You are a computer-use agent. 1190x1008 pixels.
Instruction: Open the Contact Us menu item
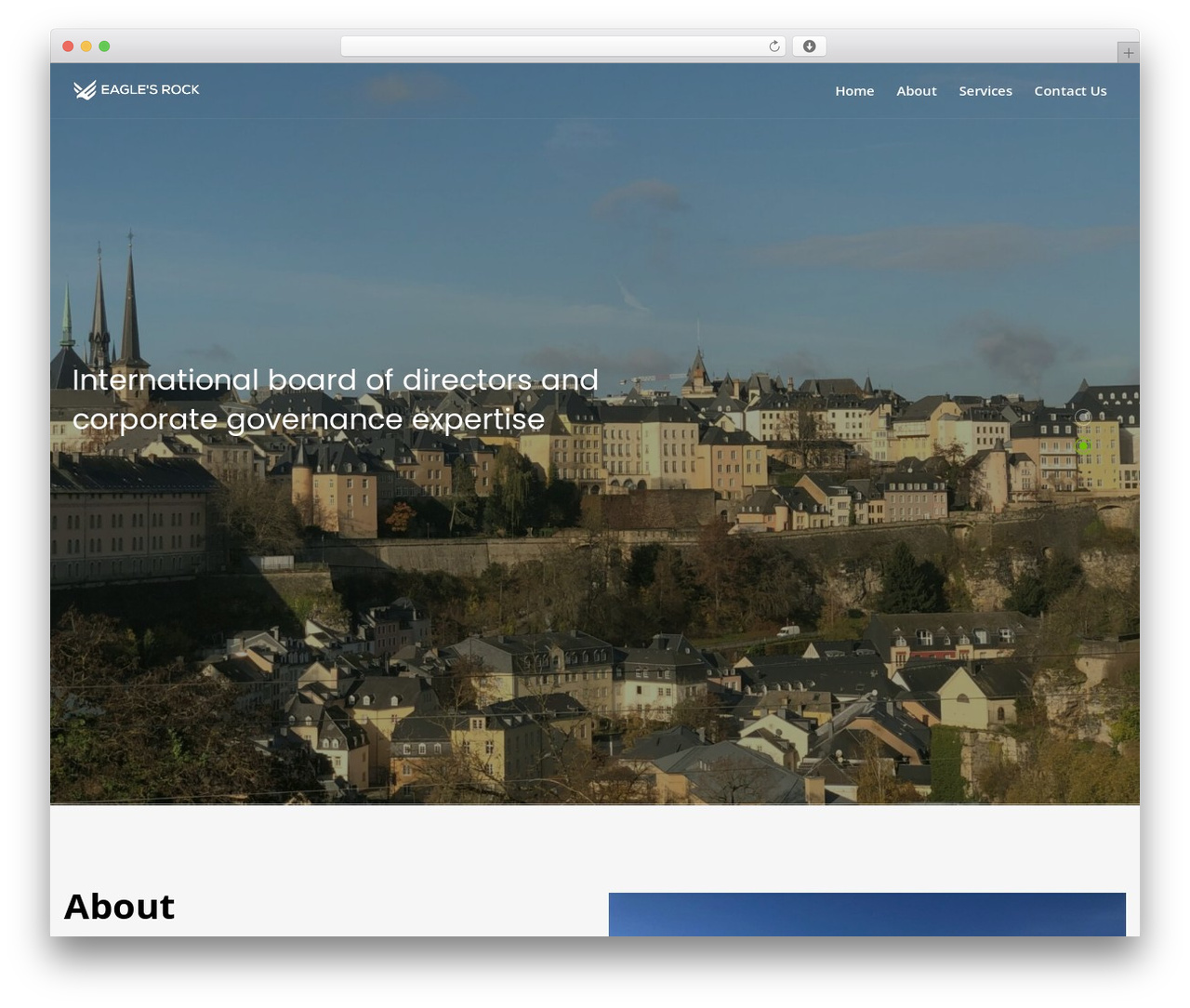pos(1070,91)
